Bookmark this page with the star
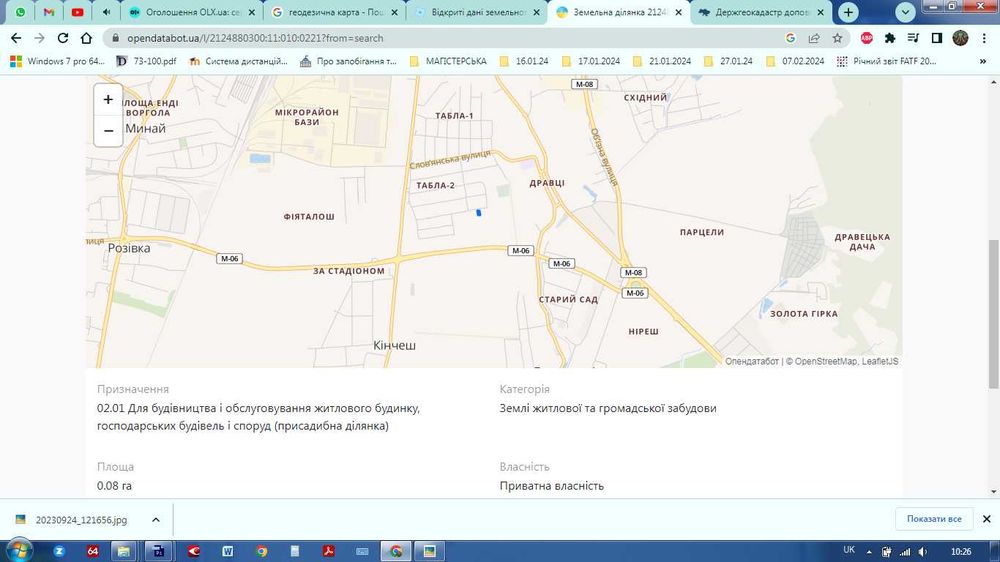Screen dimensions: 1000x562 pos(837,38)
